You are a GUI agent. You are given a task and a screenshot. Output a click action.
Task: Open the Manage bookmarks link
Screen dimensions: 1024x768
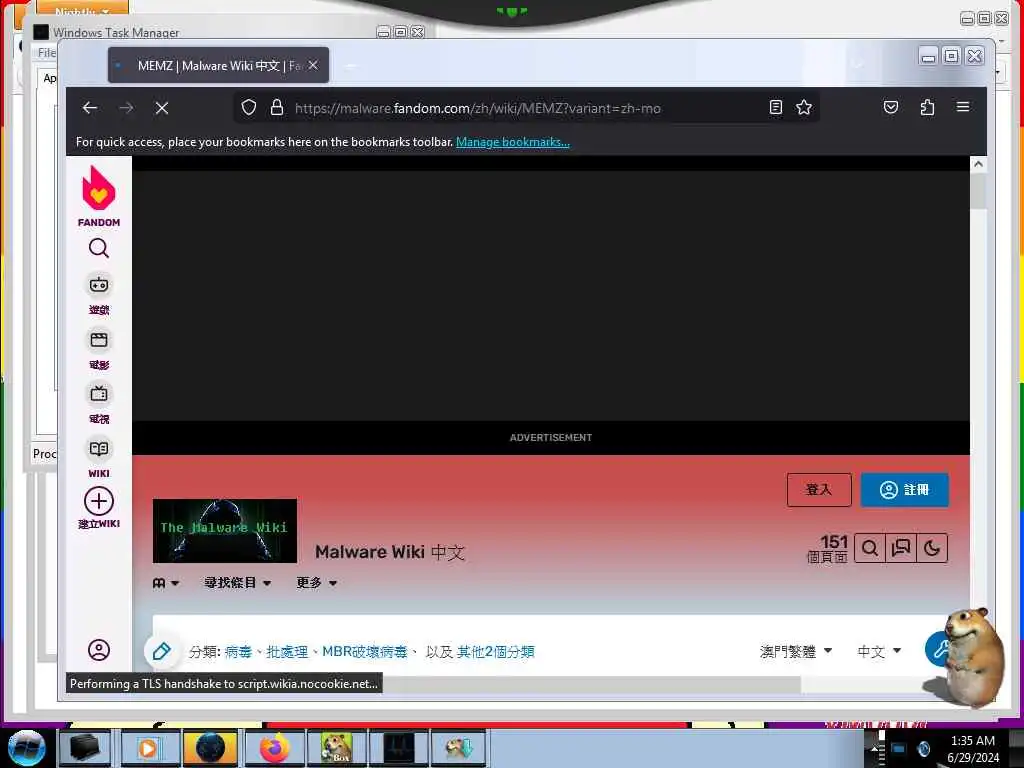(x=513, y=142)
